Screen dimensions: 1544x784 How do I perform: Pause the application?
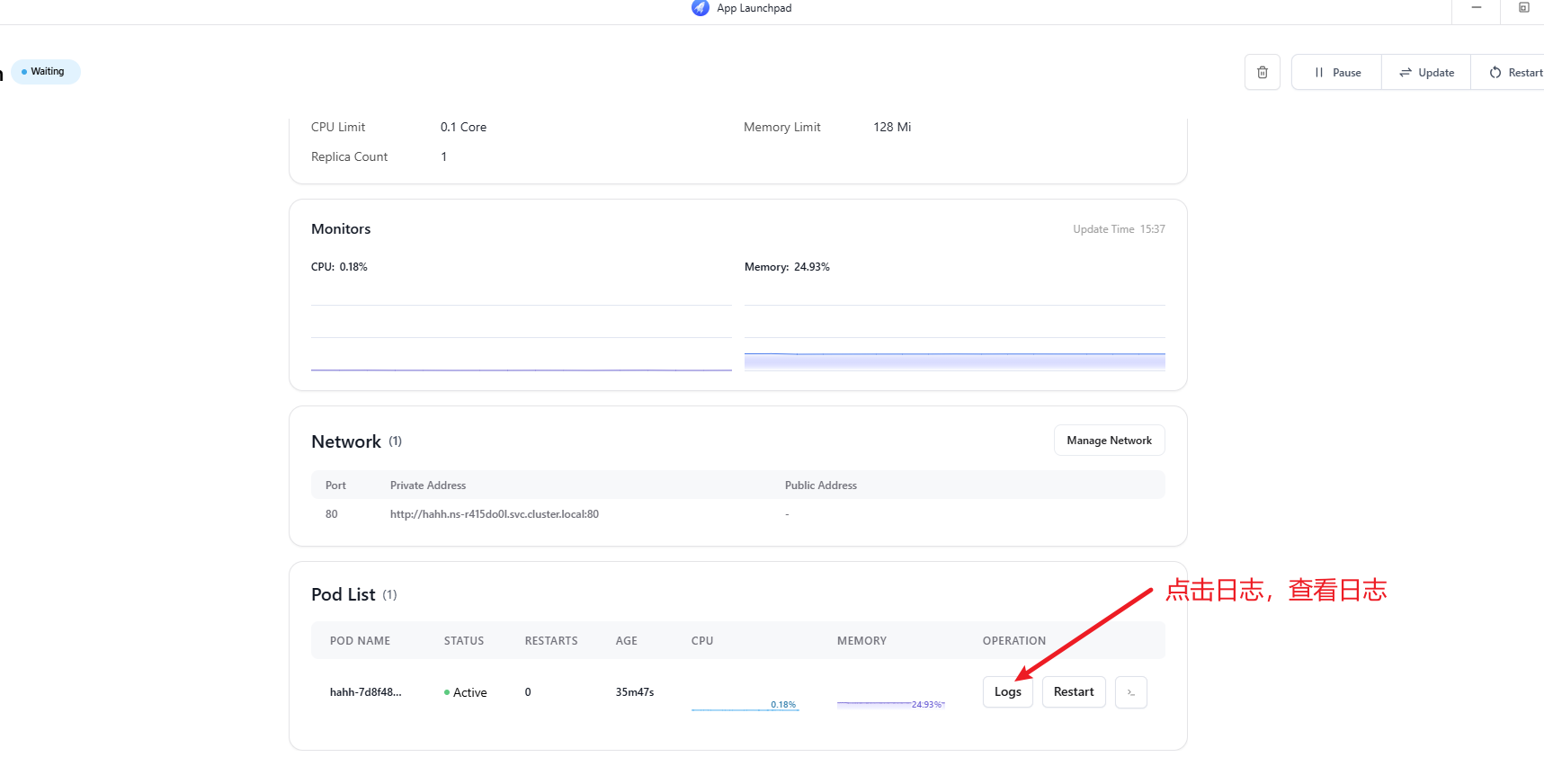point(1337,73)
